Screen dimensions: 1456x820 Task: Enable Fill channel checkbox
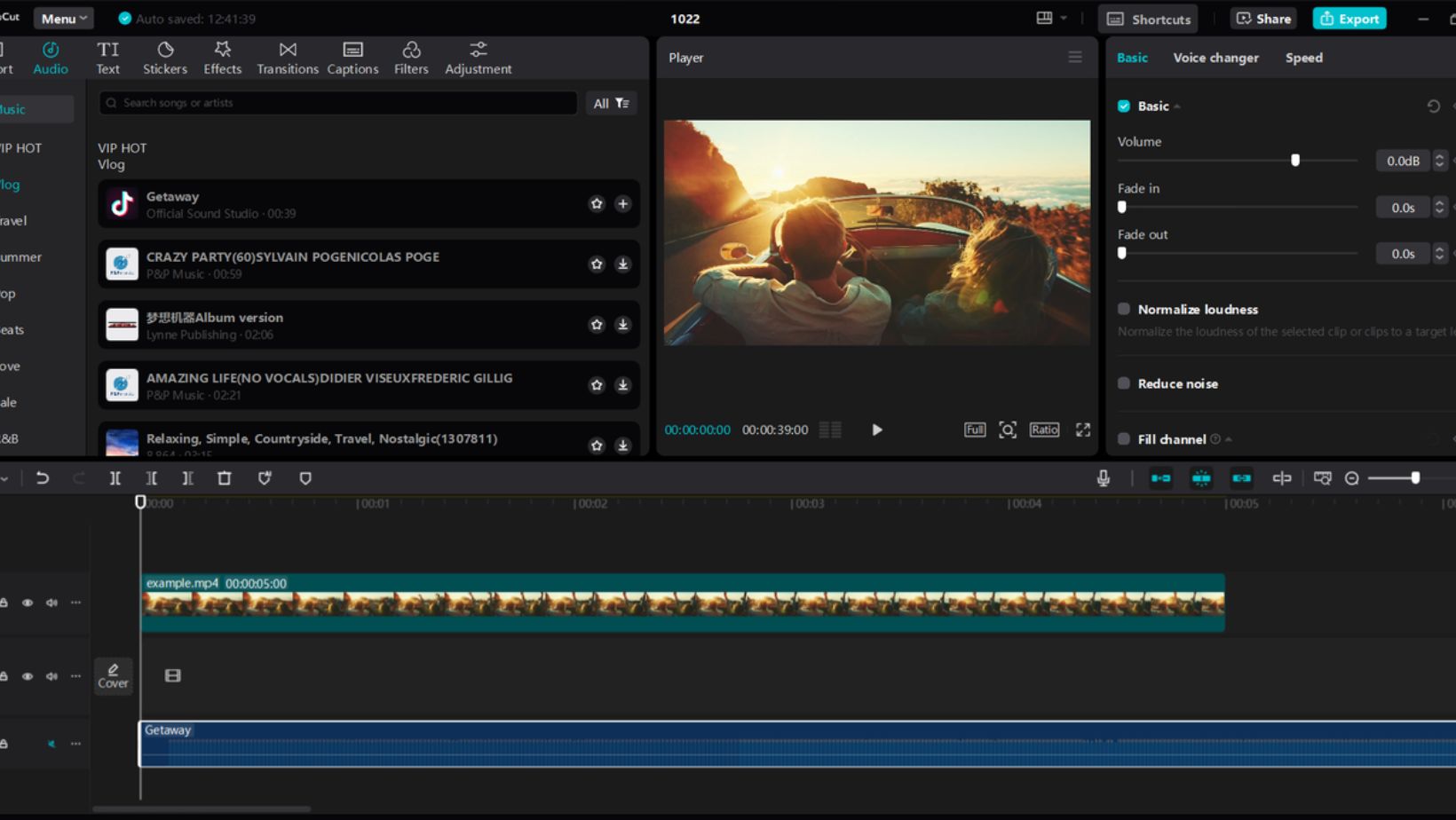point(1124,439)
